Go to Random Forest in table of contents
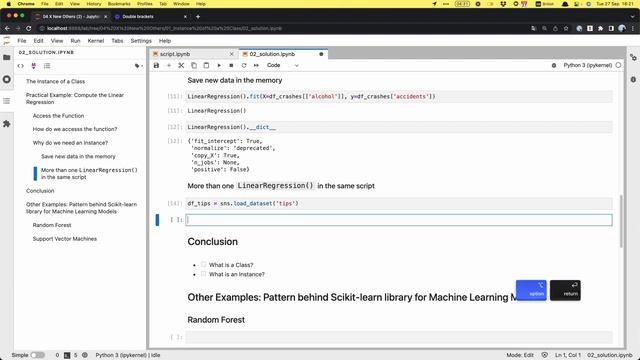This screenshot has height=360, width=640. (52, 225)
